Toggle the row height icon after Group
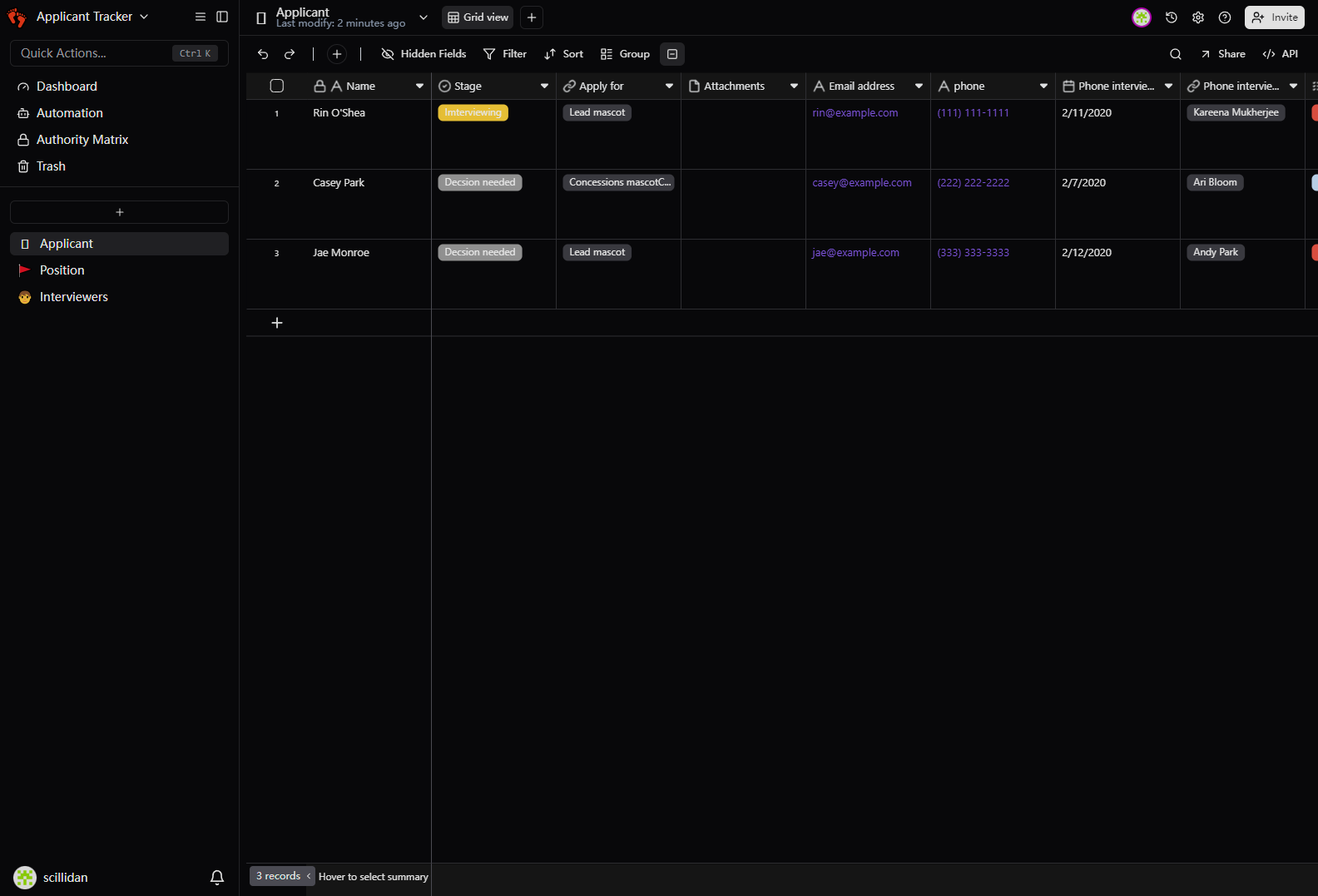This screenshot has height=896, width=1318. click(x=672, y=54)
